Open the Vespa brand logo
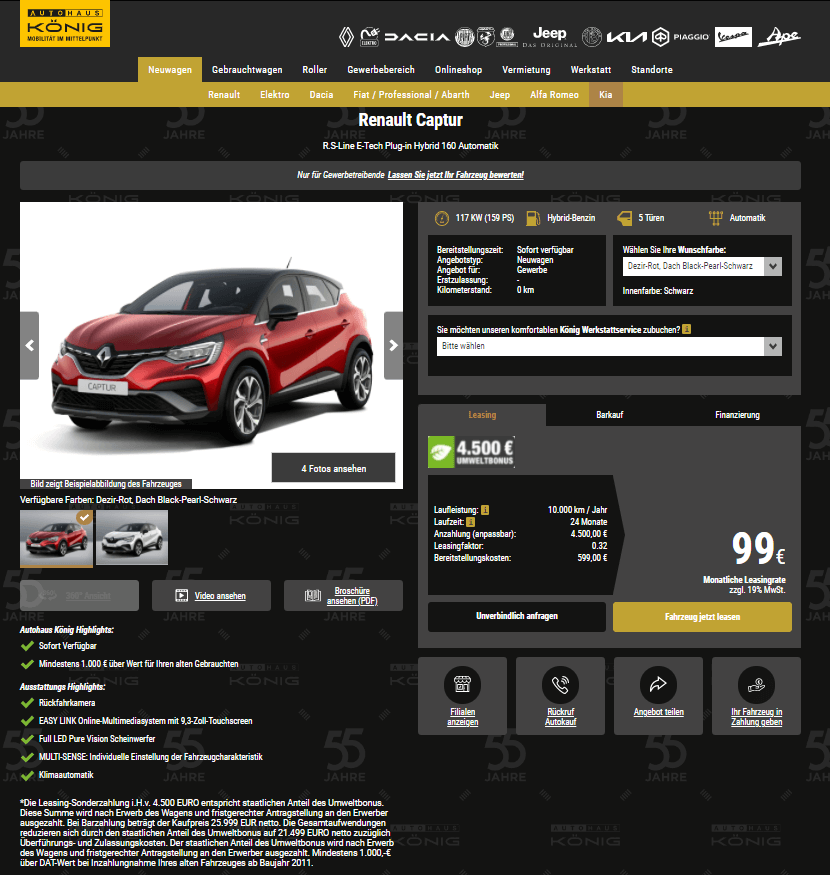 (x=733, y=37)
